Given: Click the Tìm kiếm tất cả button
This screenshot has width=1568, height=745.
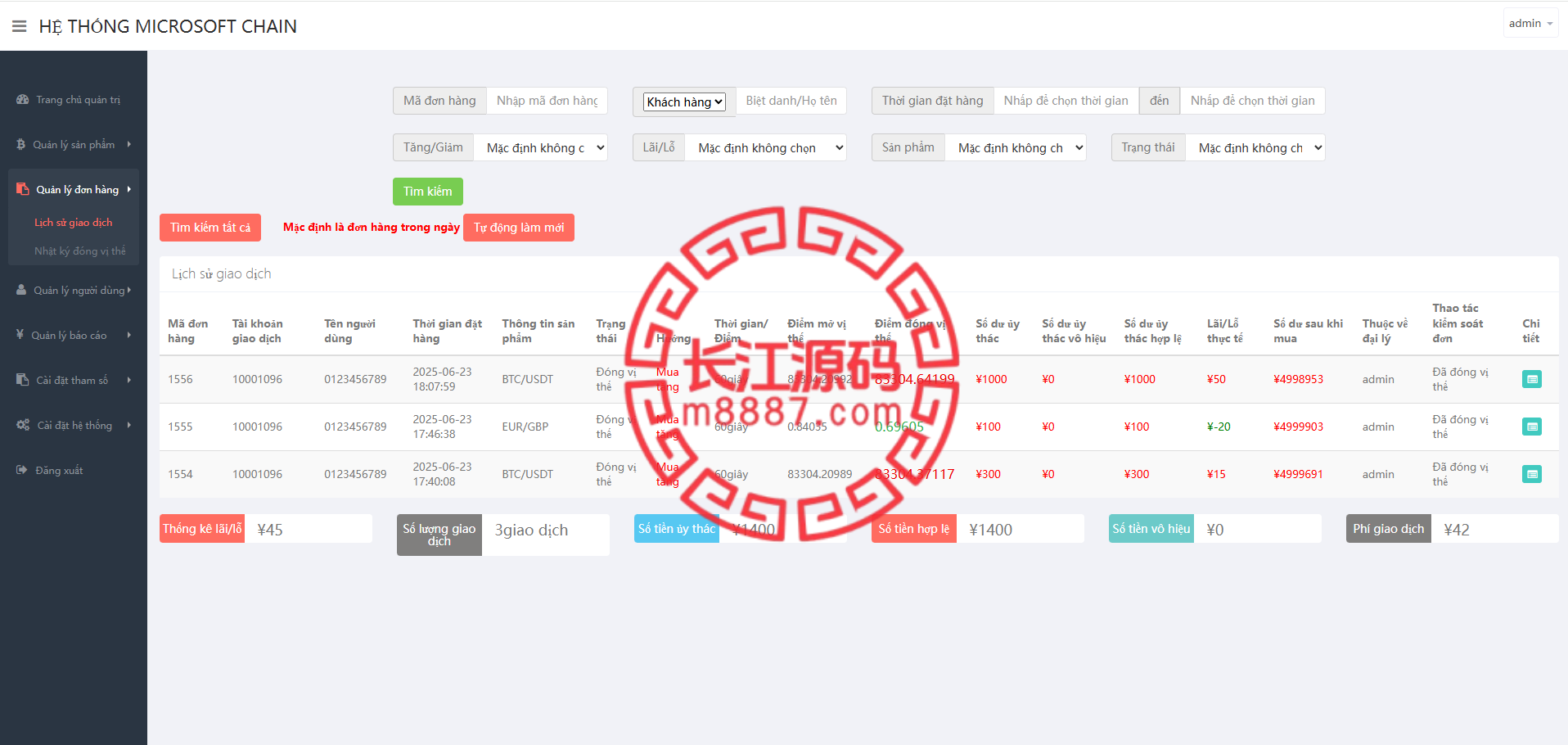Looking at the screenshot, I should point(210,228).
